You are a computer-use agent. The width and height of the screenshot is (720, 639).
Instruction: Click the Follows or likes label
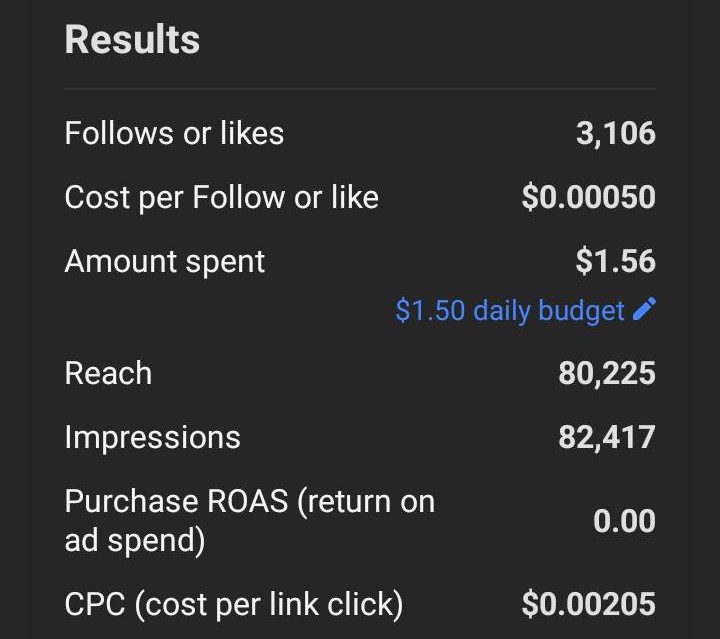coord(174,134)
